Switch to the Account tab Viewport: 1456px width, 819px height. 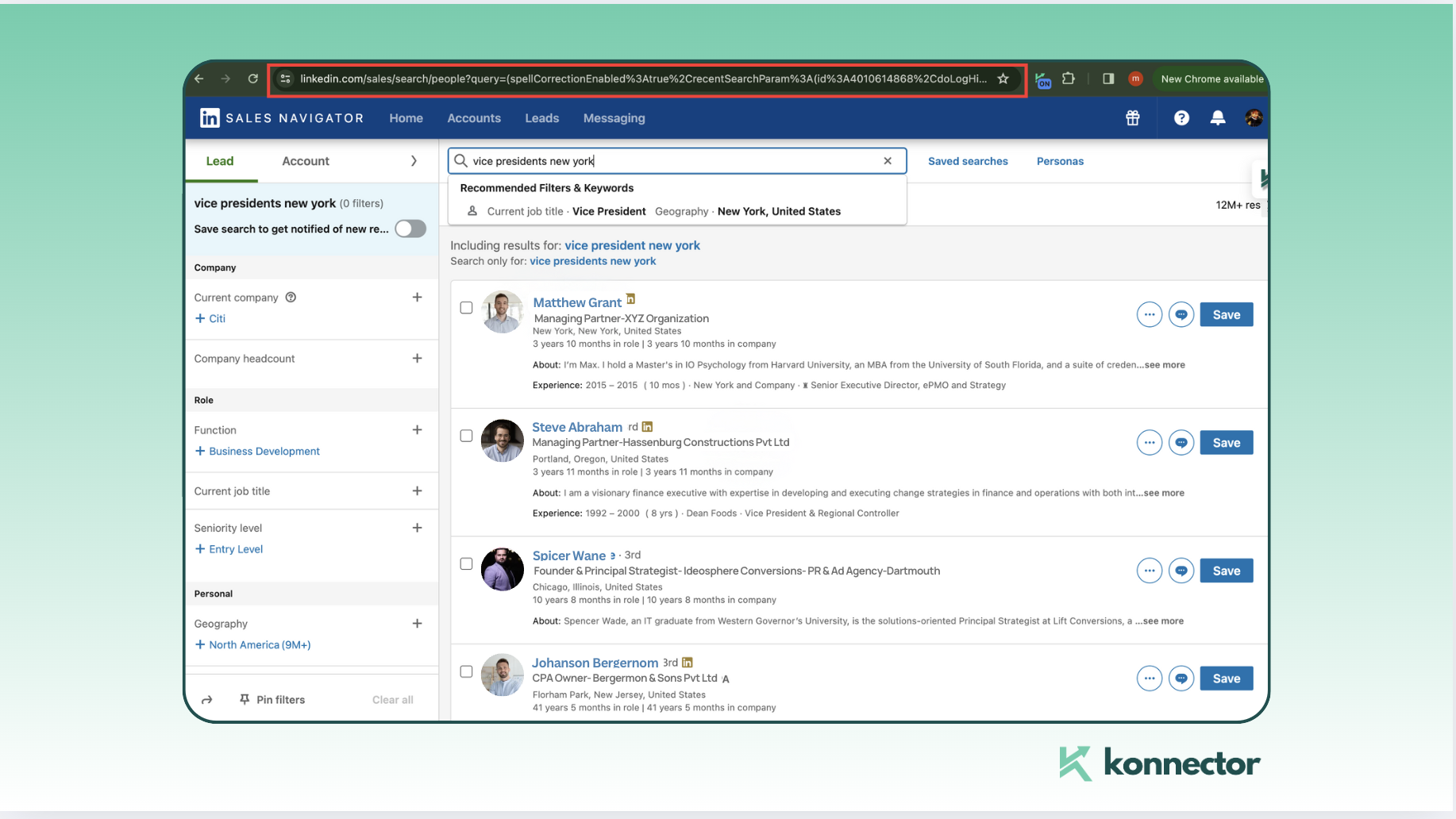coord(306,161)
